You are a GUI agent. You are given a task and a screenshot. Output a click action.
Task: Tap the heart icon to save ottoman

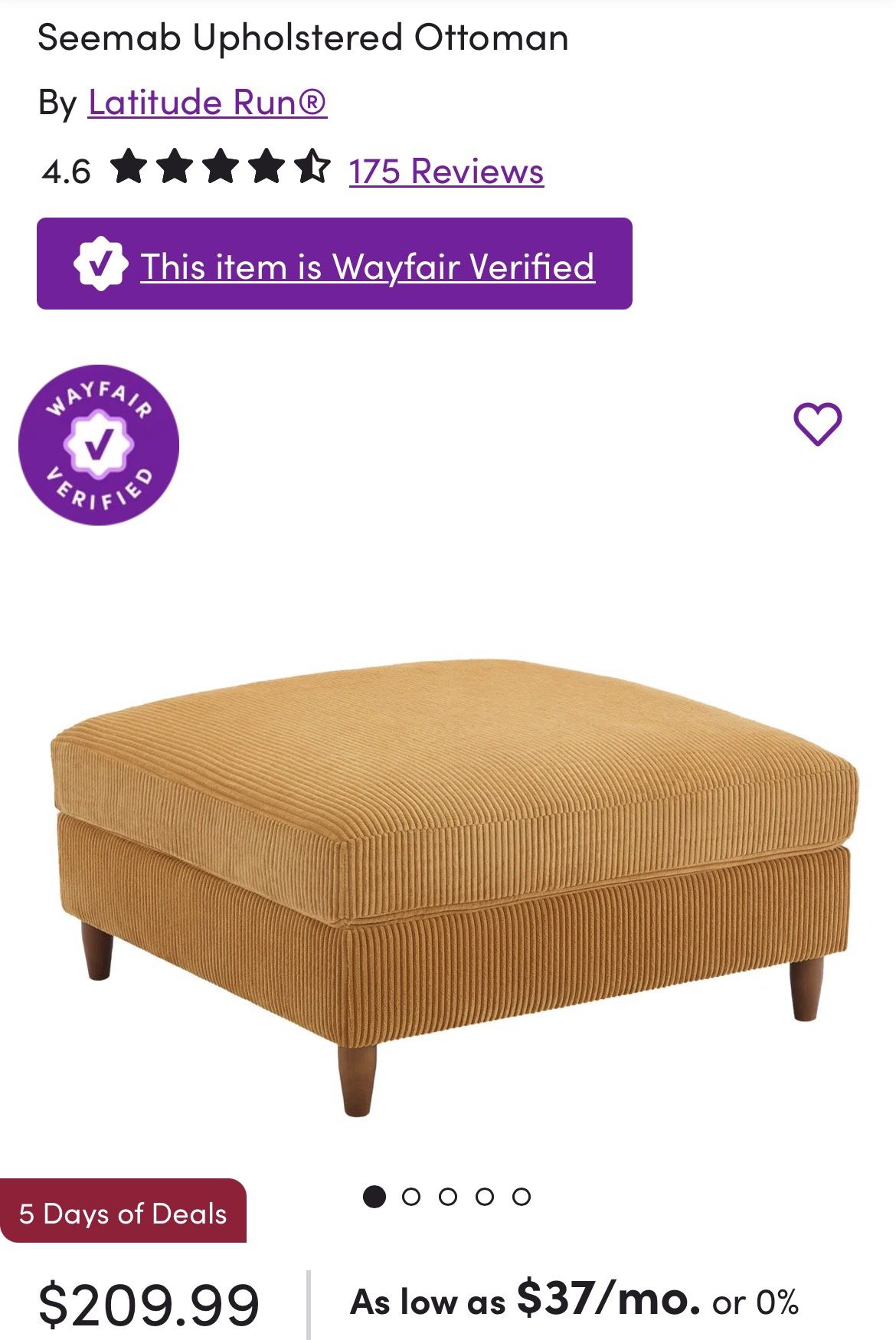(x=817, y=424)
